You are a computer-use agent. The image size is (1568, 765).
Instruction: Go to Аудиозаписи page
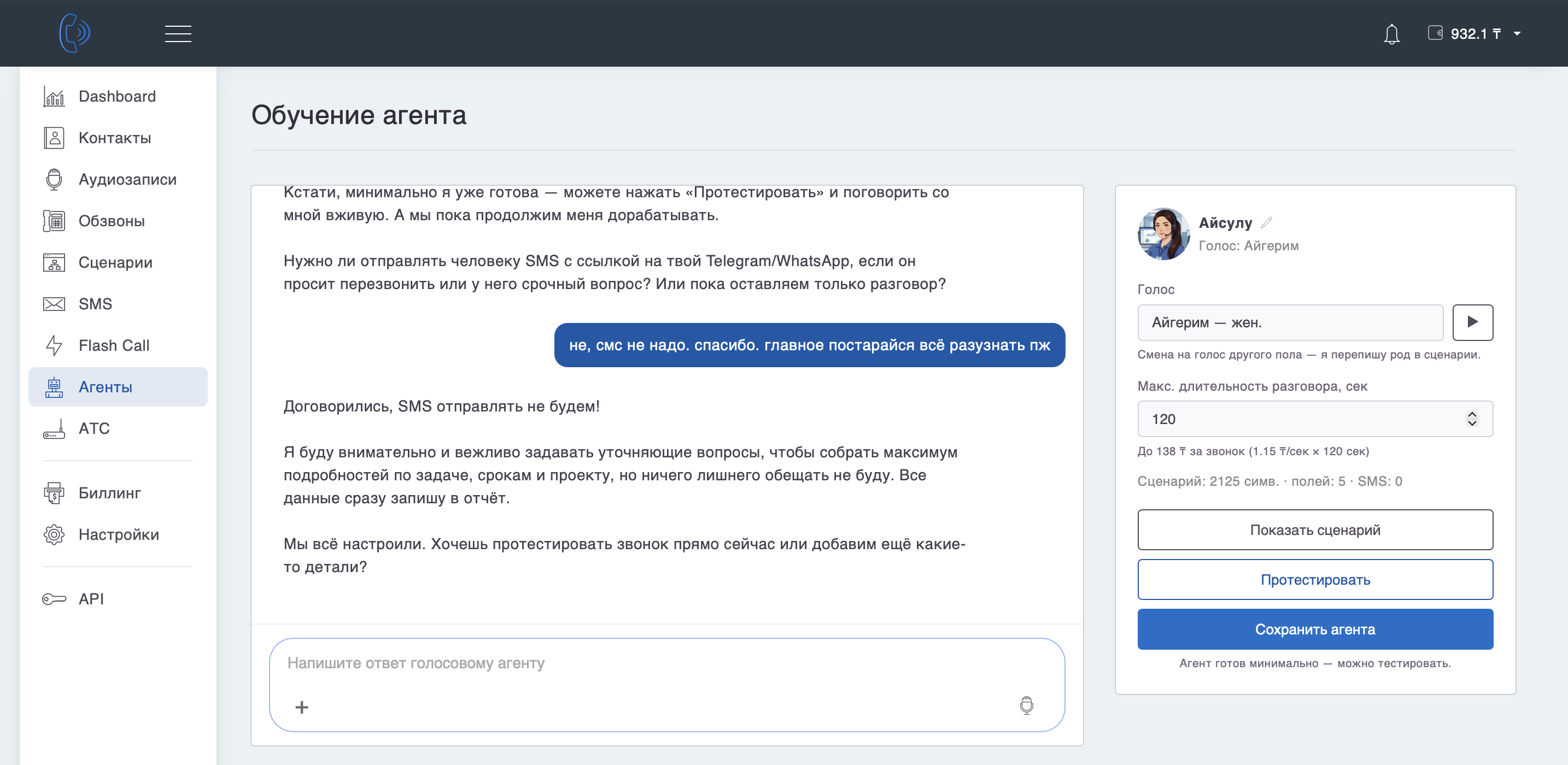(x=118, y=180)
